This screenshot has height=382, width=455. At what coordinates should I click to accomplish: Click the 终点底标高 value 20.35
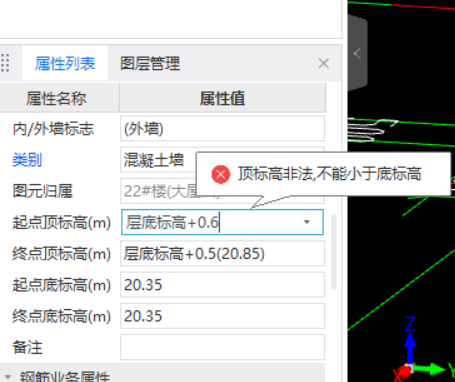(x=222, y=316)
